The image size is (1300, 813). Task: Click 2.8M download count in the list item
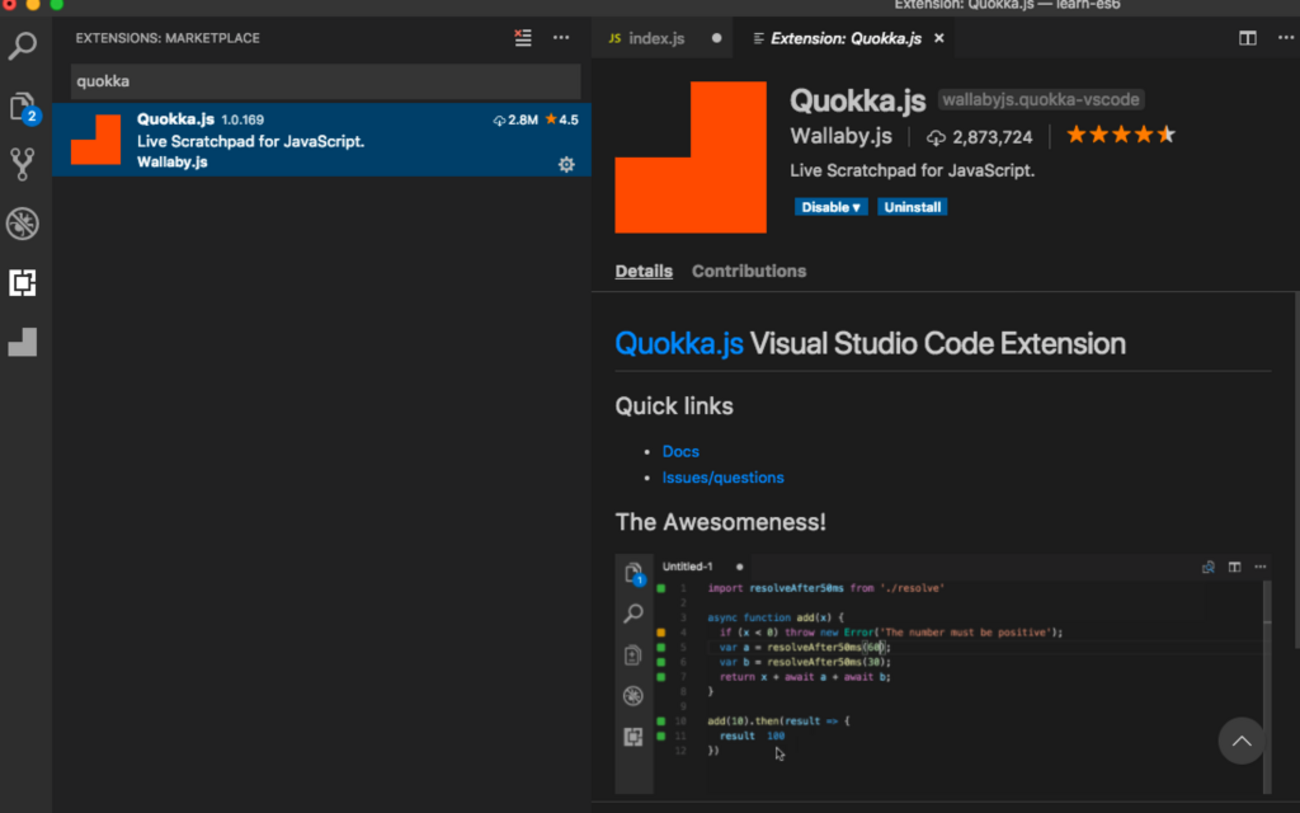click(x=515, y=120)
